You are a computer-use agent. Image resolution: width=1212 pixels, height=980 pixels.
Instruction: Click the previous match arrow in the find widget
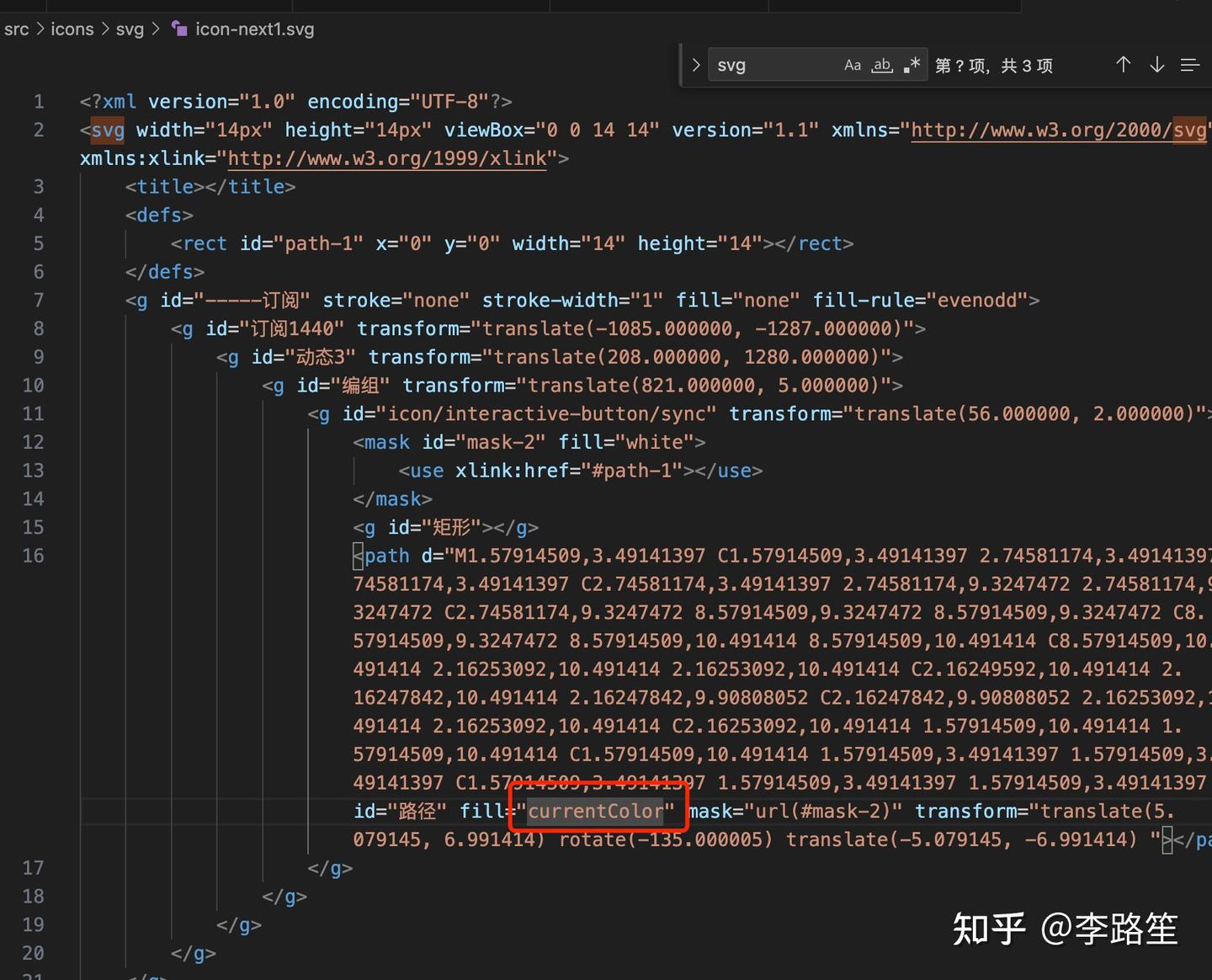[x=1123, y=64]
